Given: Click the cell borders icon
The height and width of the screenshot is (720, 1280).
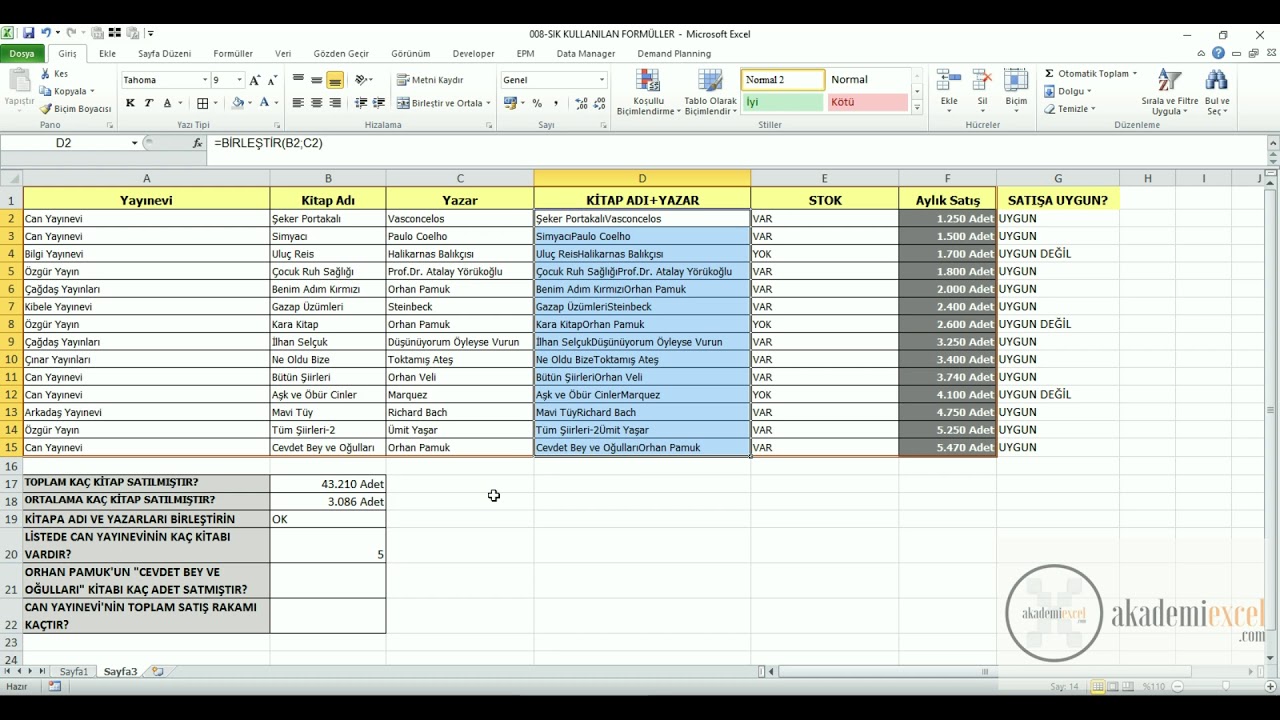Looking at the screenshot, I should coord(203,103).
